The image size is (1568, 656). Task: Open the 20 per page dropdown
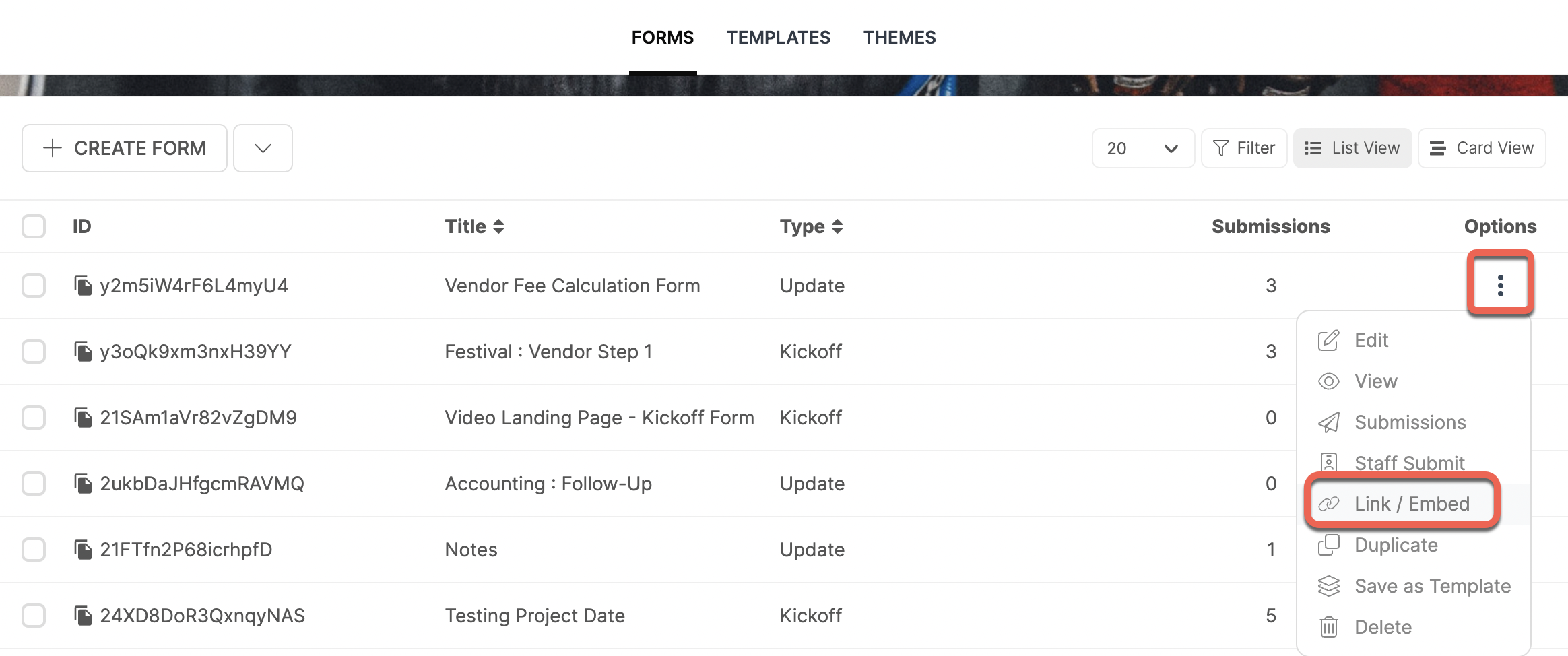click(1142, 148)
